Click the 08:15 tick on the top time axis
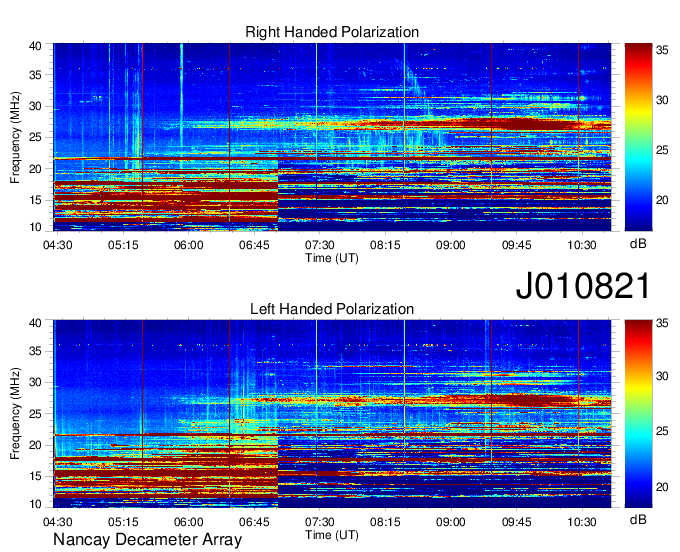680x552 pixels. click(x=385, y=245)
